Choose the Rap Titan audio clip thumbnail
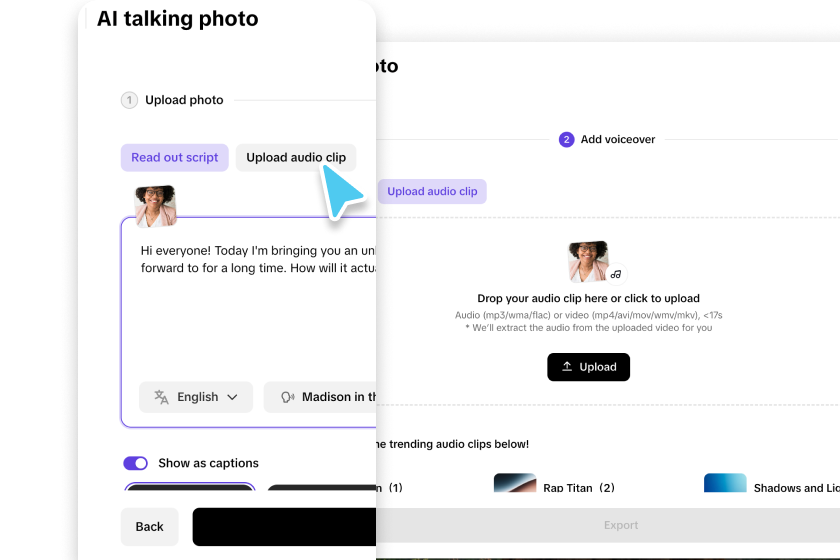 coord(515,484)
